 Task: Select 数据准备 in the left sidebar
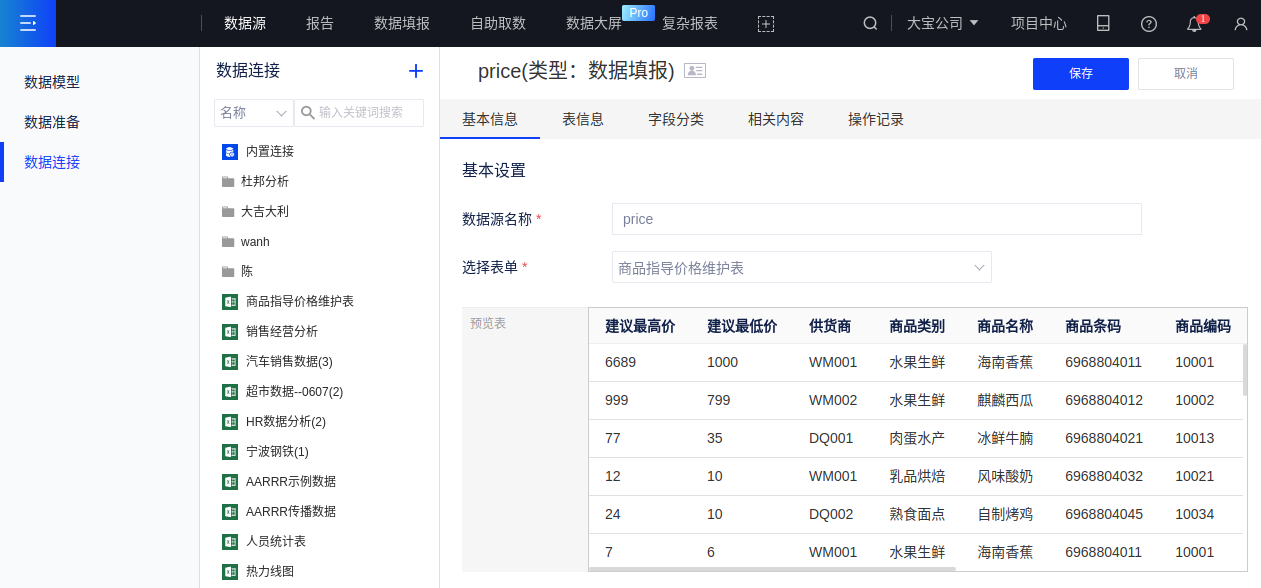coord(52,122)
